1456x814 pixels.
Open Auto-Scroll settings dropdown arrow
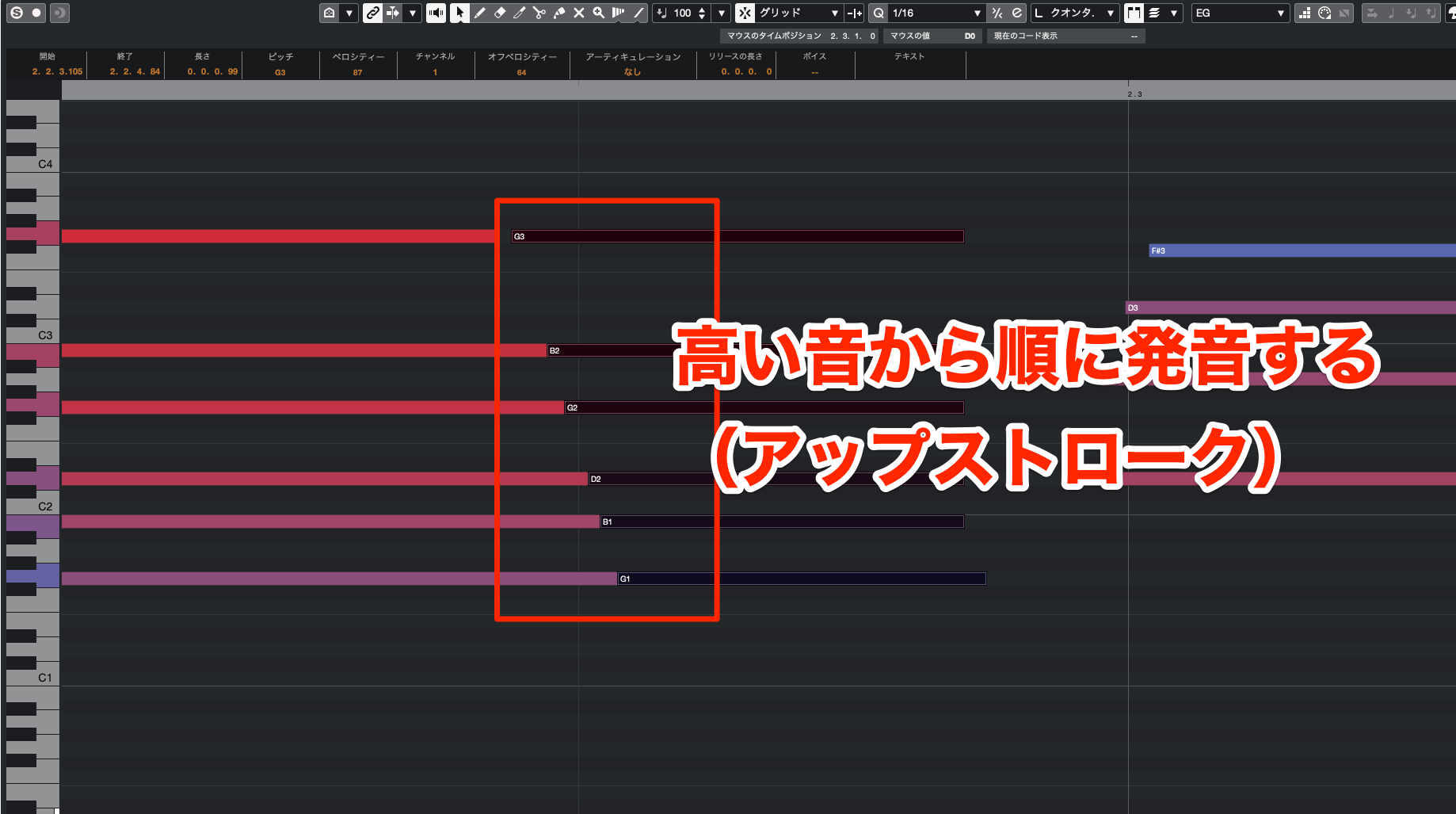click(412, 13)
